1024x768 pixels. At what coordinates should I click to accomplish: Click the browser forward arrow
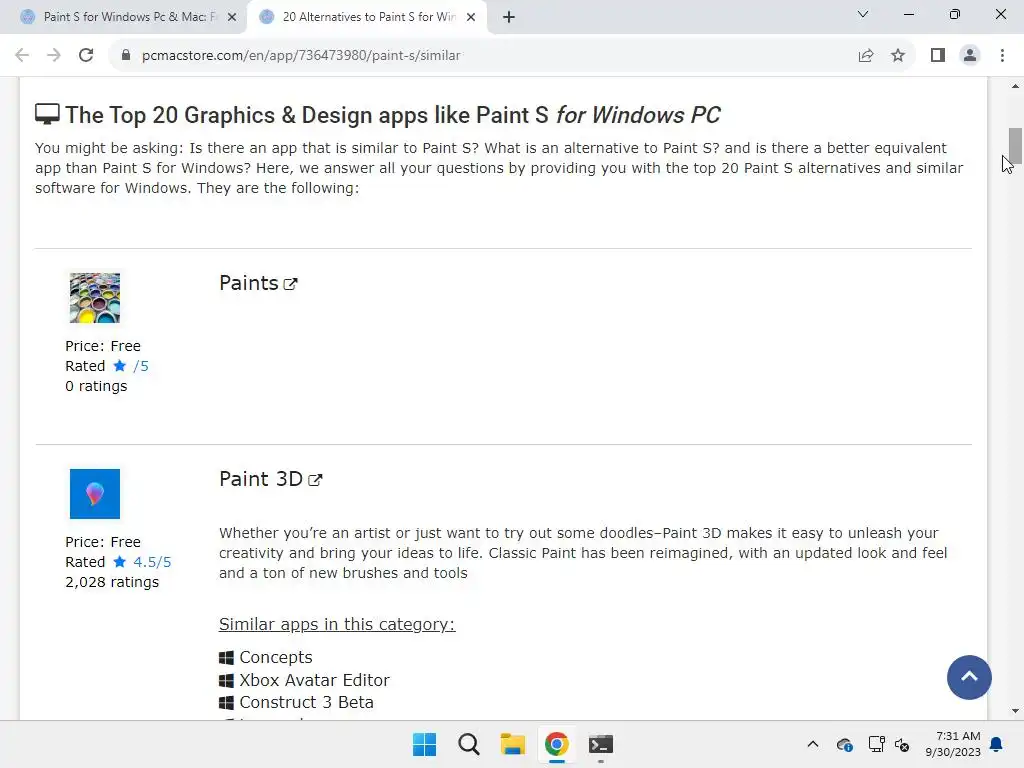pos(54,56)
